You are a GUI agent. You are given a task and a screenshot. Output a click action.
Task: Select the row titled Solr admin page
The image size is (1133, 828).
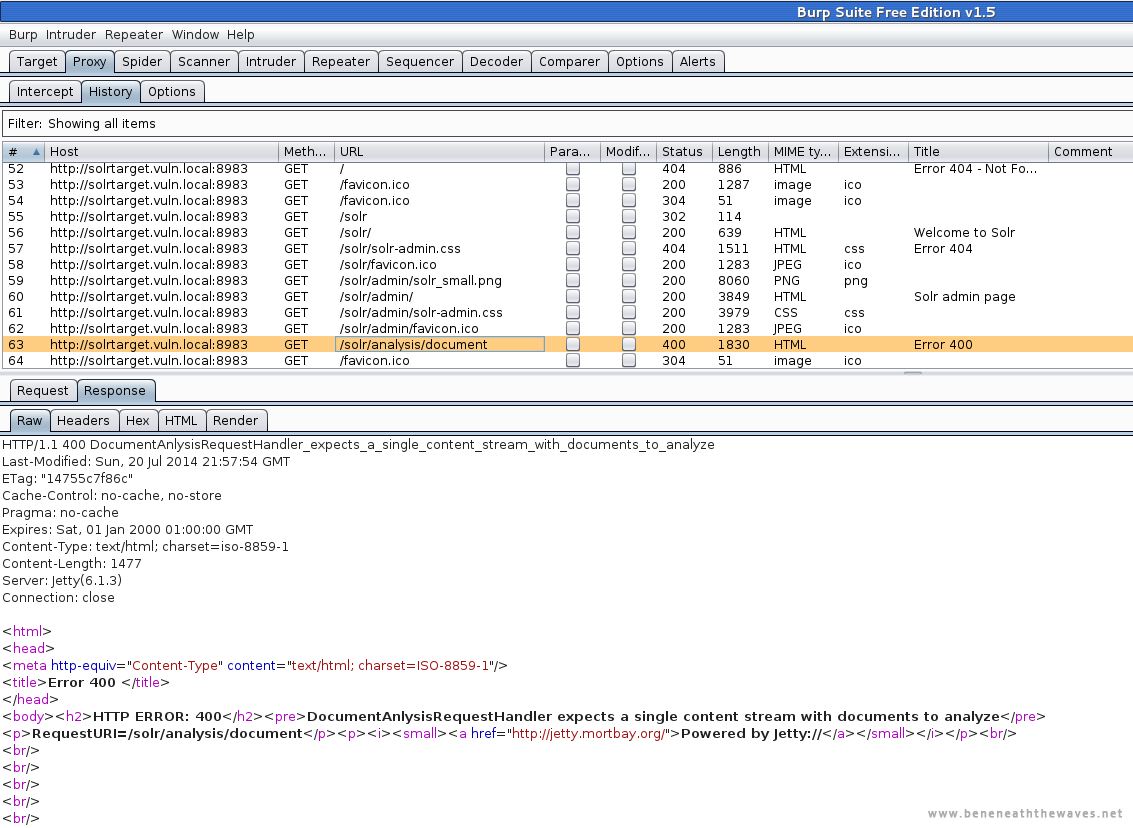(x=566, y=296)
